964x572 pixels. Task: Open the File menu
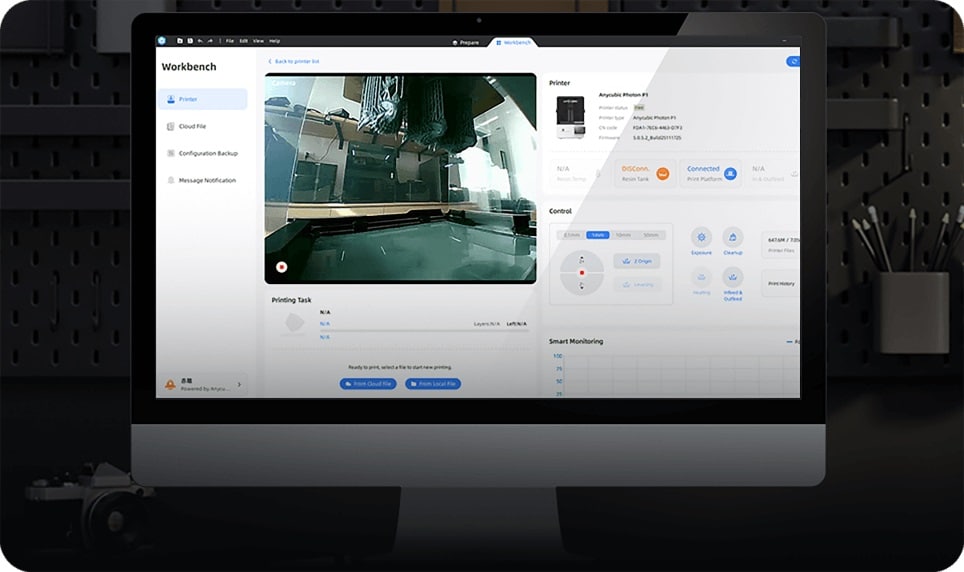[x=230, y=41]
